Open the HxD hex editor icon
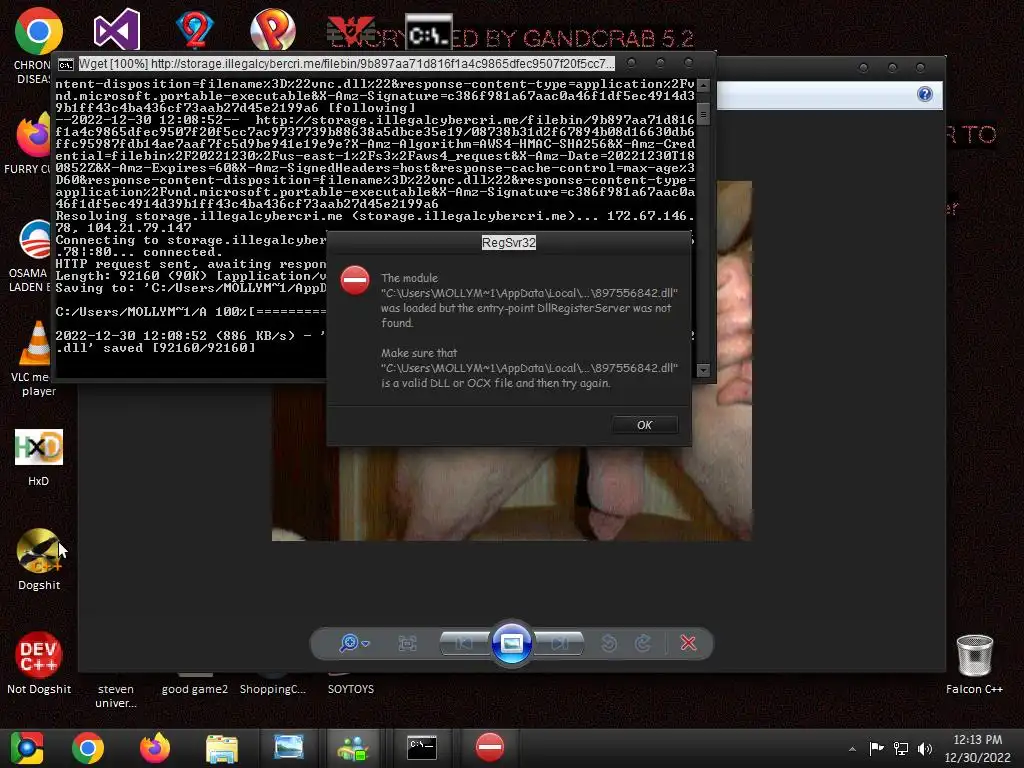This screenshot has width=1024, height=768. coord(39,447)
